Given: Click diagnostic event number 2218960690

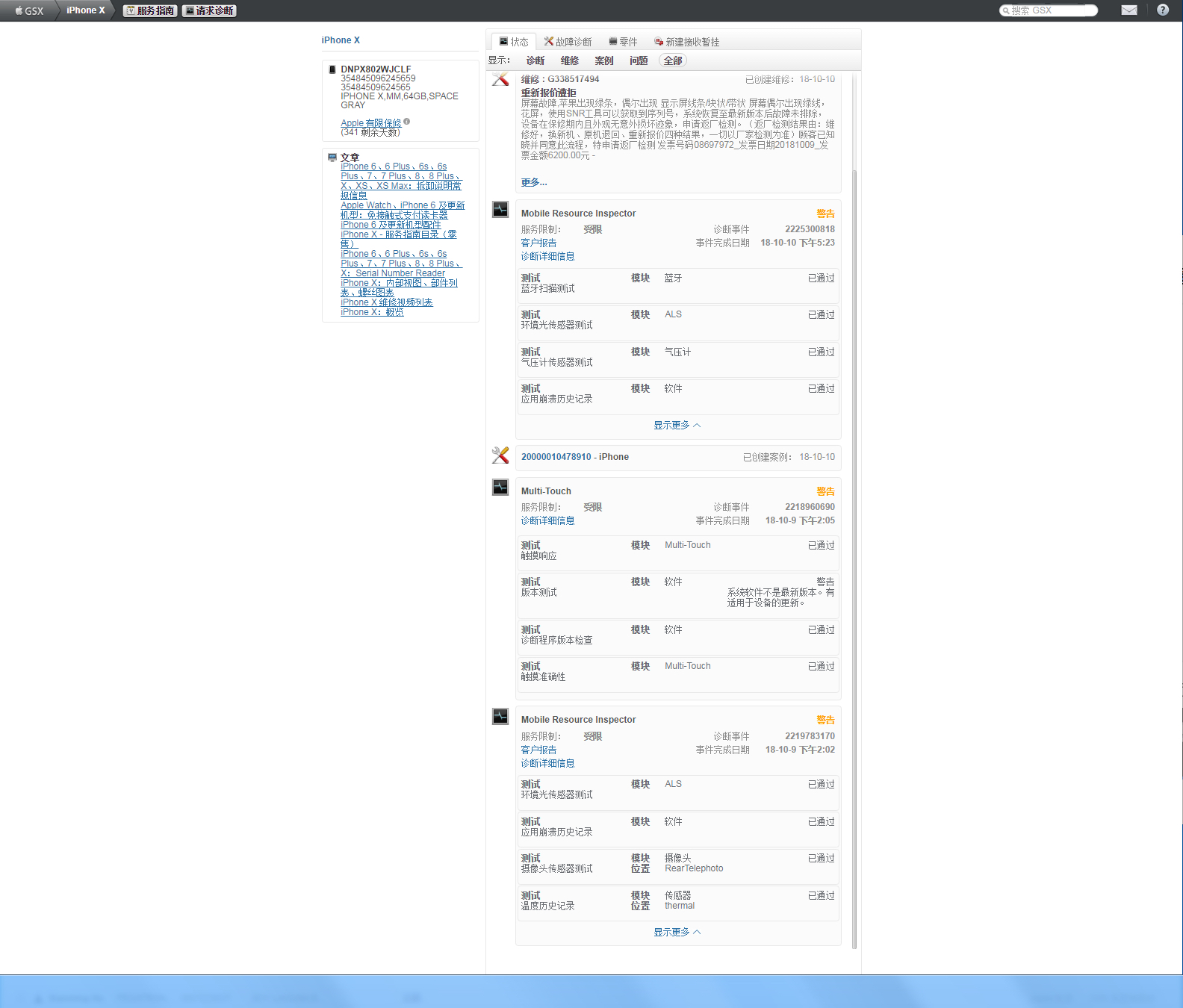Looking at the screenshot, I should [810, 507].
